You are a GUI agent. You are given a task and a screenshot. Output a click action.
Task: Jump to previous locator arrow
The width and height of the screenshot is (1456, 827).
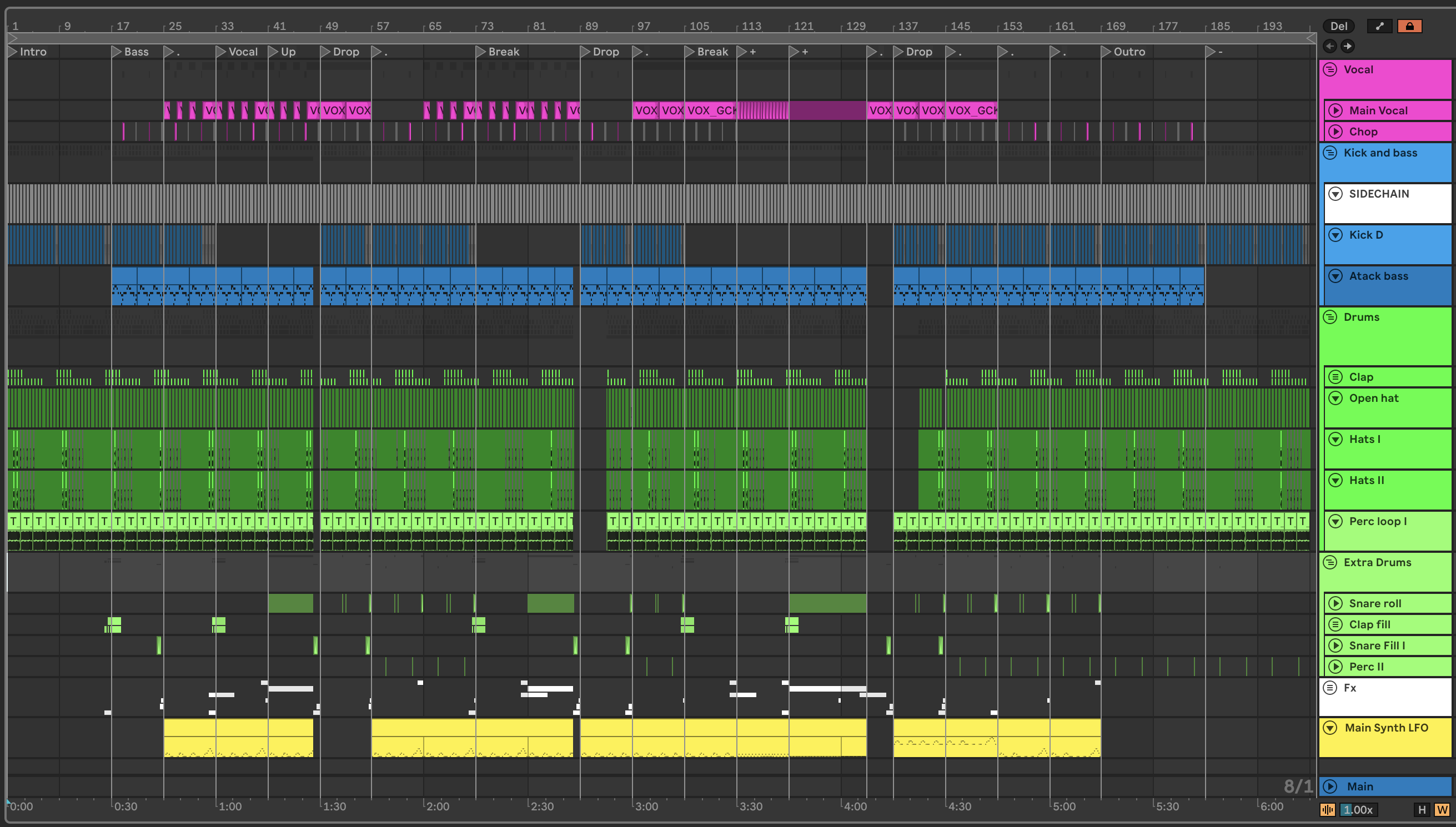pos(1330,46)
